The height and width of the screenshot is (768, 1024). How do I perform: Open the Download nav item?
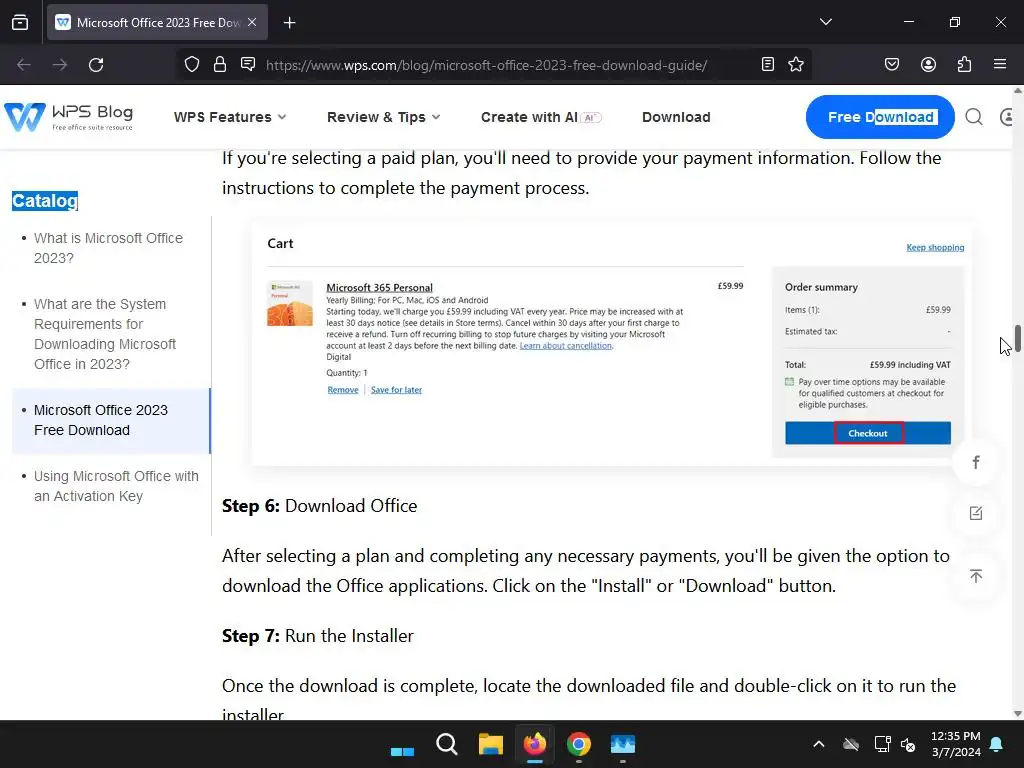[x=676, y=117]
